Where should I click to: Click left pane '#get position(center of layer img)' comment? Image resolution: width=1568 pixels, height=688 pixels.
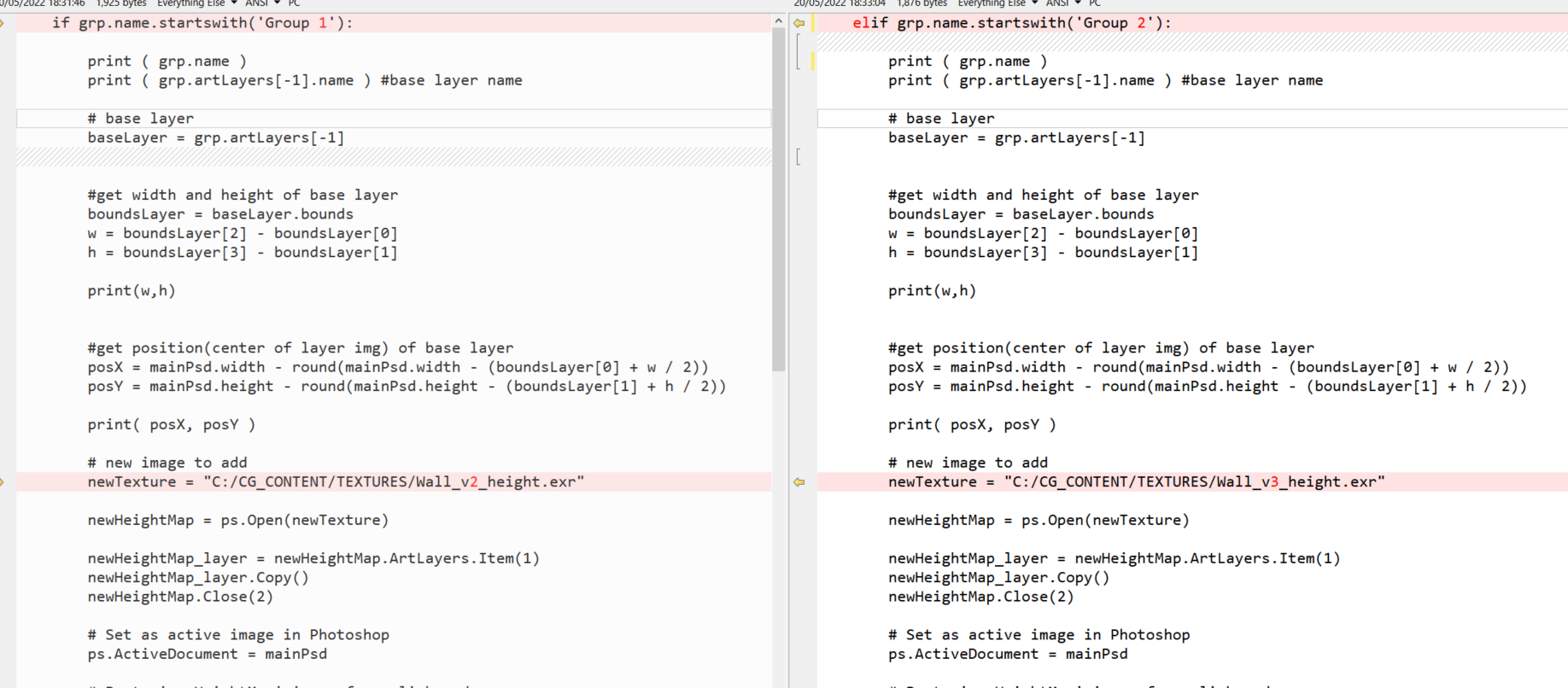click(x=301, y=348)
